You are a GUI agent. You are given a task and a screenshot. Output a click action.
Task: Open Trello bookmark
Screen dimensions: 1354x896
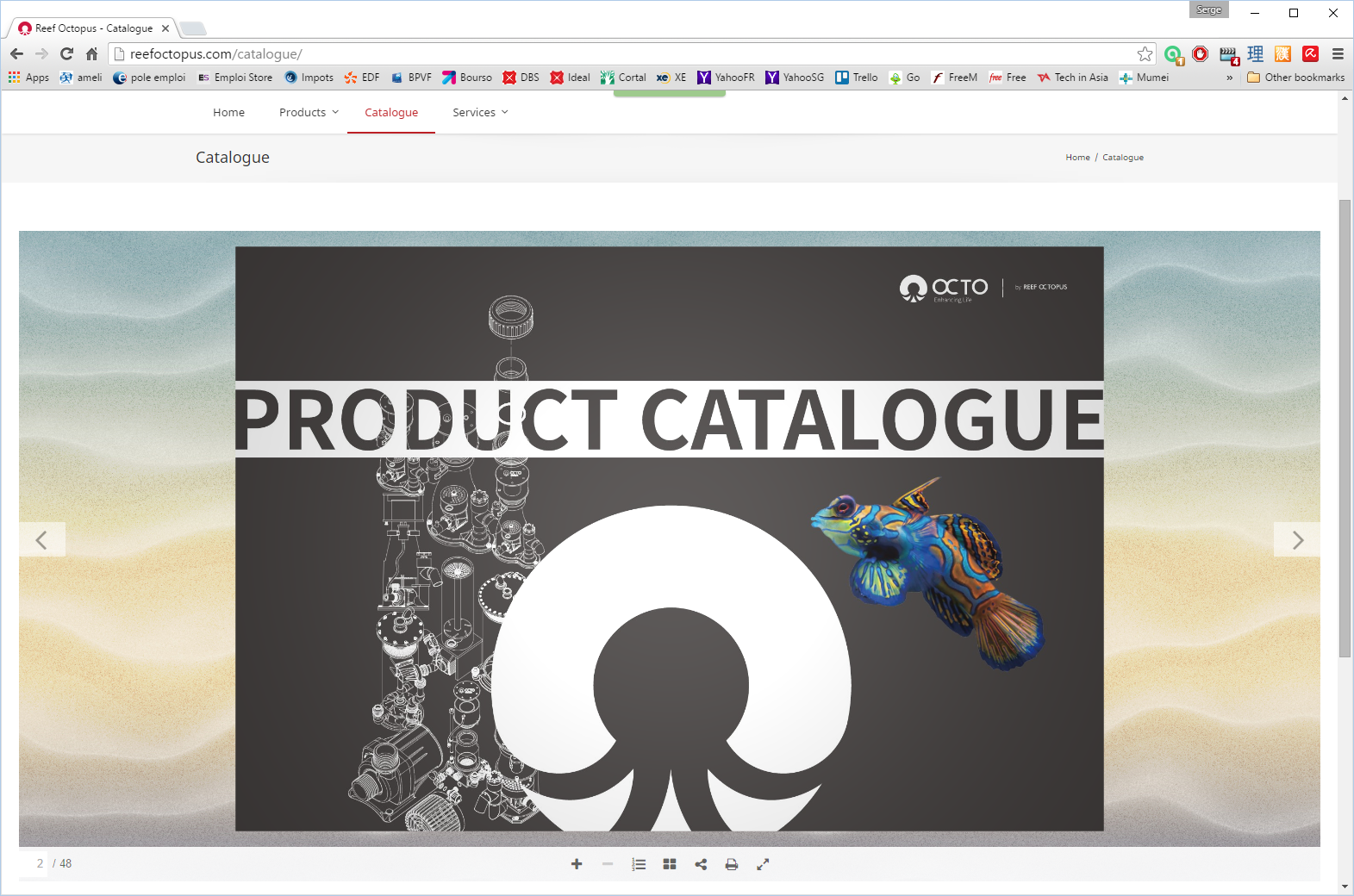[x=857, y=78]
